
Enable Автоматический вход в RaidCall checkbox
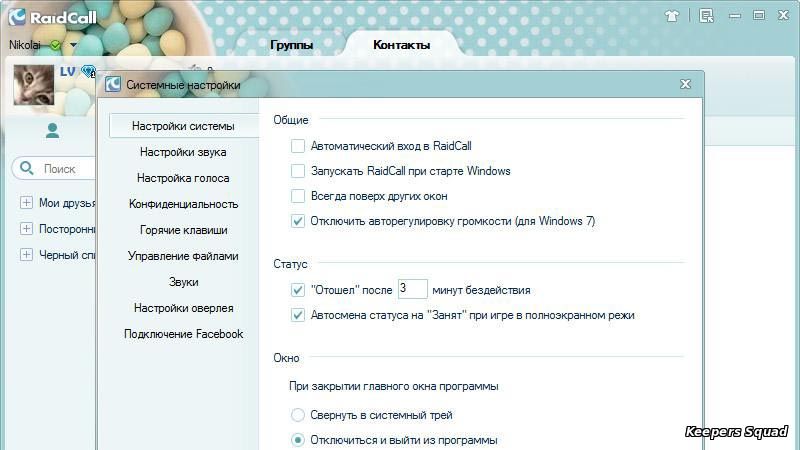tap(298, 146)
